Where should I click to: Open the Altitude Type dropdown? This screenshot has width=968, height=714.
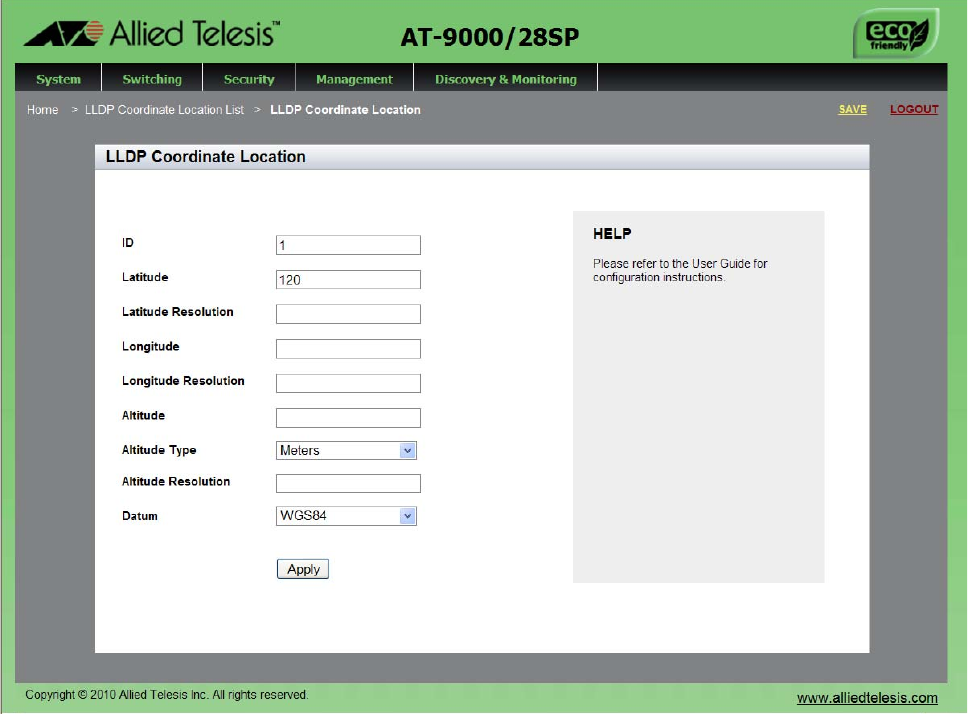pyautogui.click(x=346, y=450)
